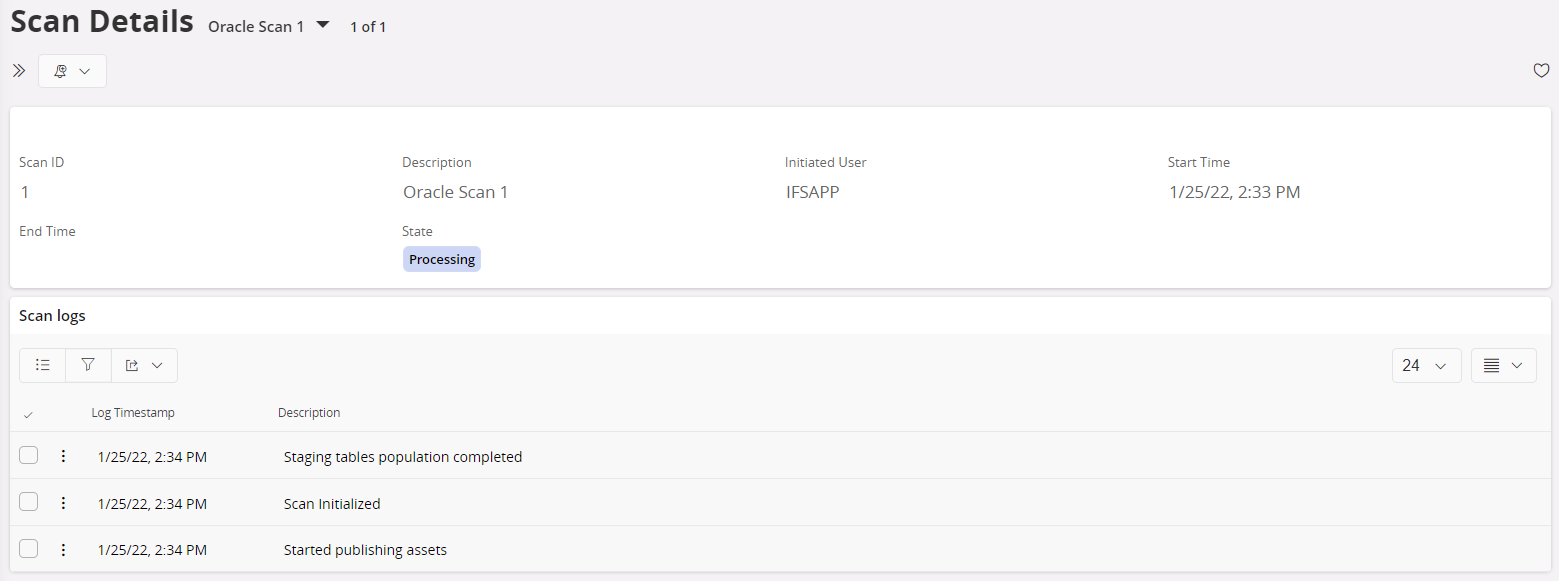Click the Description column header in Scan logs
Image resolution: width=1559 pixels, height=581 pixels.
point(309,413)
